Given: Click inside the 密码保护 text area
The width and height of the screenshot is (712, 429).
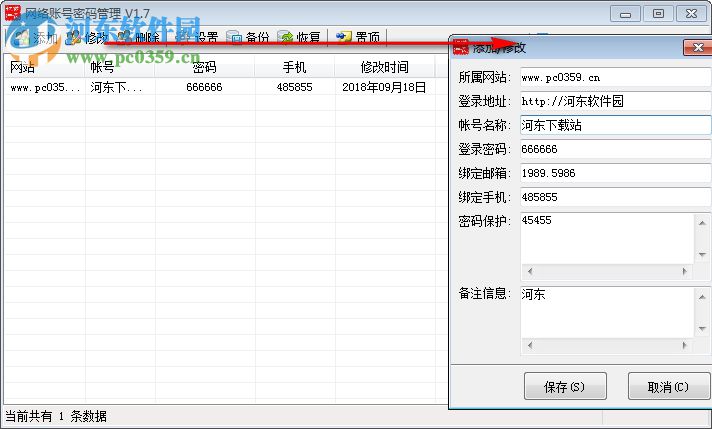Looking at the screenshot, I should [x=608, y=238].
